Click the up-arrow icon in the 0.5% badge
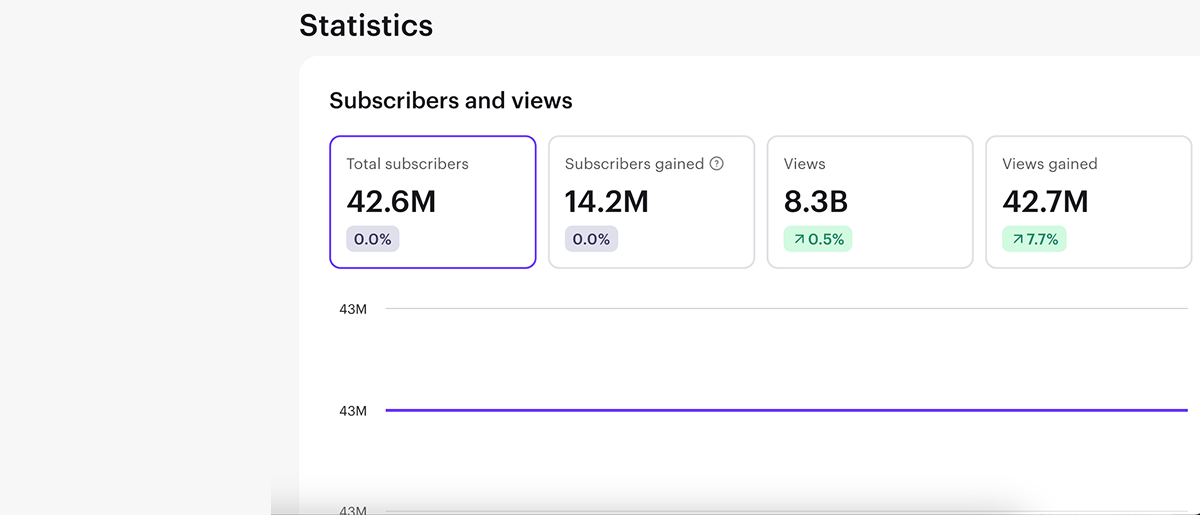Screen dimensions: 1200x515 [x=799, y=240]
